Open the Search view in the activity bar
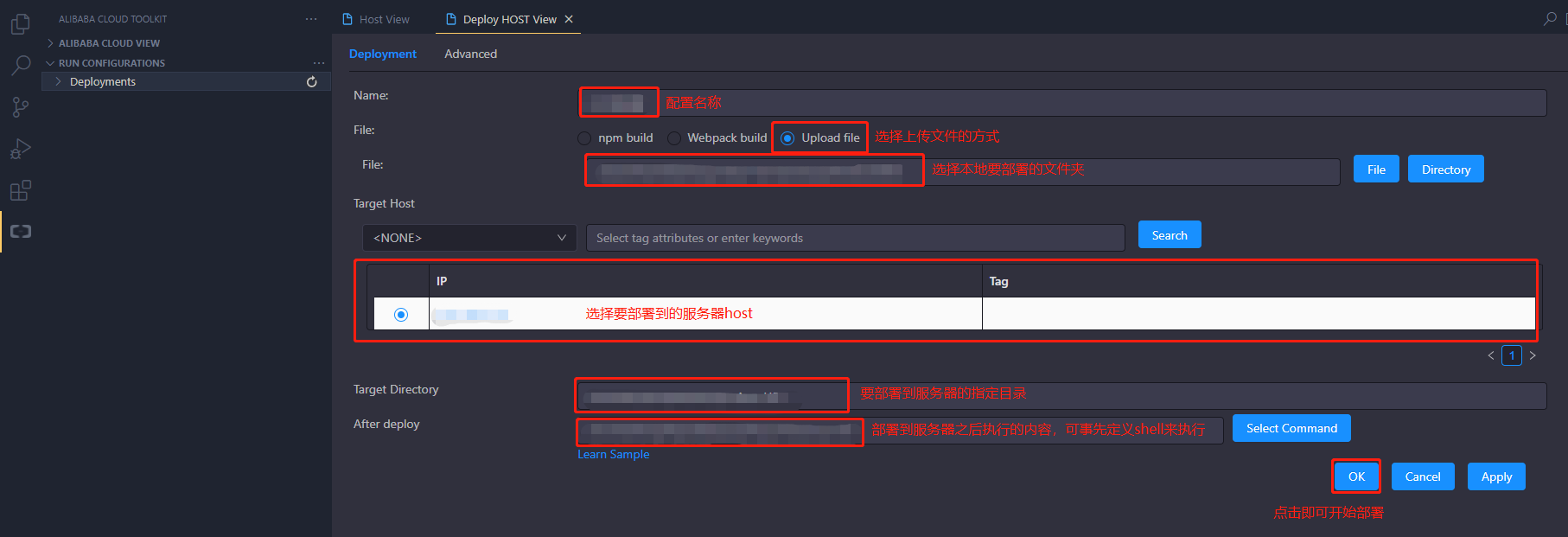The height and width of the screenshot is (537, 1568). [21, 66]
